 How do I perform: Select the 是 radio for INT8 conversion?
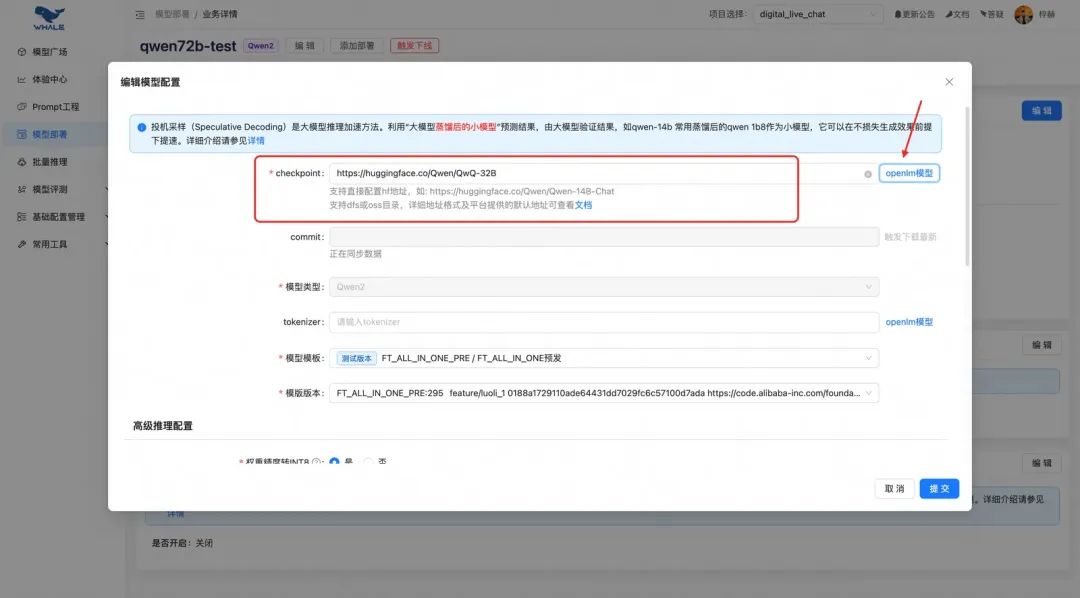(336, 461)
